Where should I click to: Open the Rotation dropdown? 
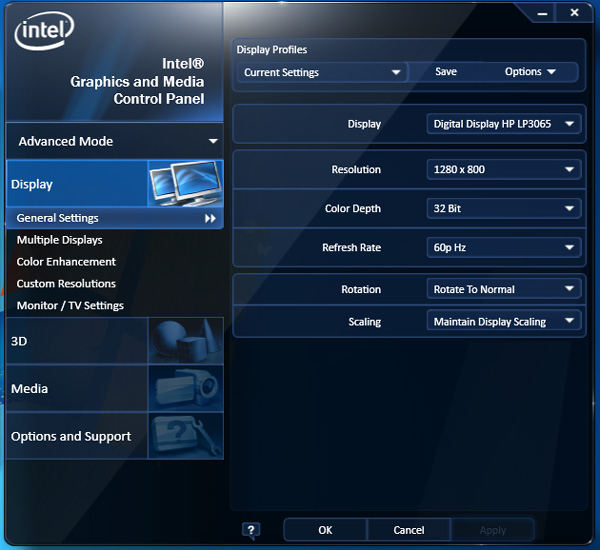(x=504, y=289)
